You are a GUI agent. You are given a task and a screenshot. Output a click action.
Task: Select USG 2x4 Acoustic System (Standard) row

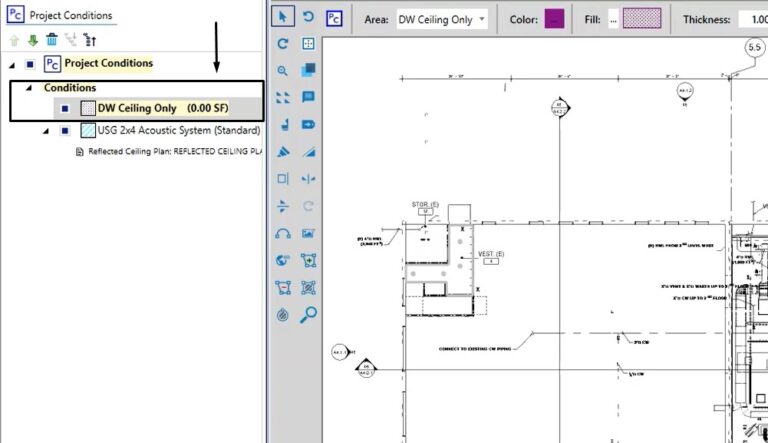click(179, 130)
